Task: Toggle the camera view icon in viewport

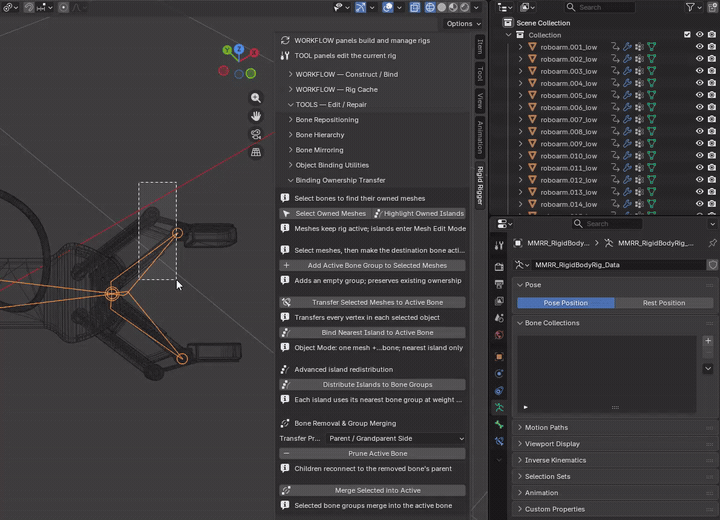Action: coord(256,134)
